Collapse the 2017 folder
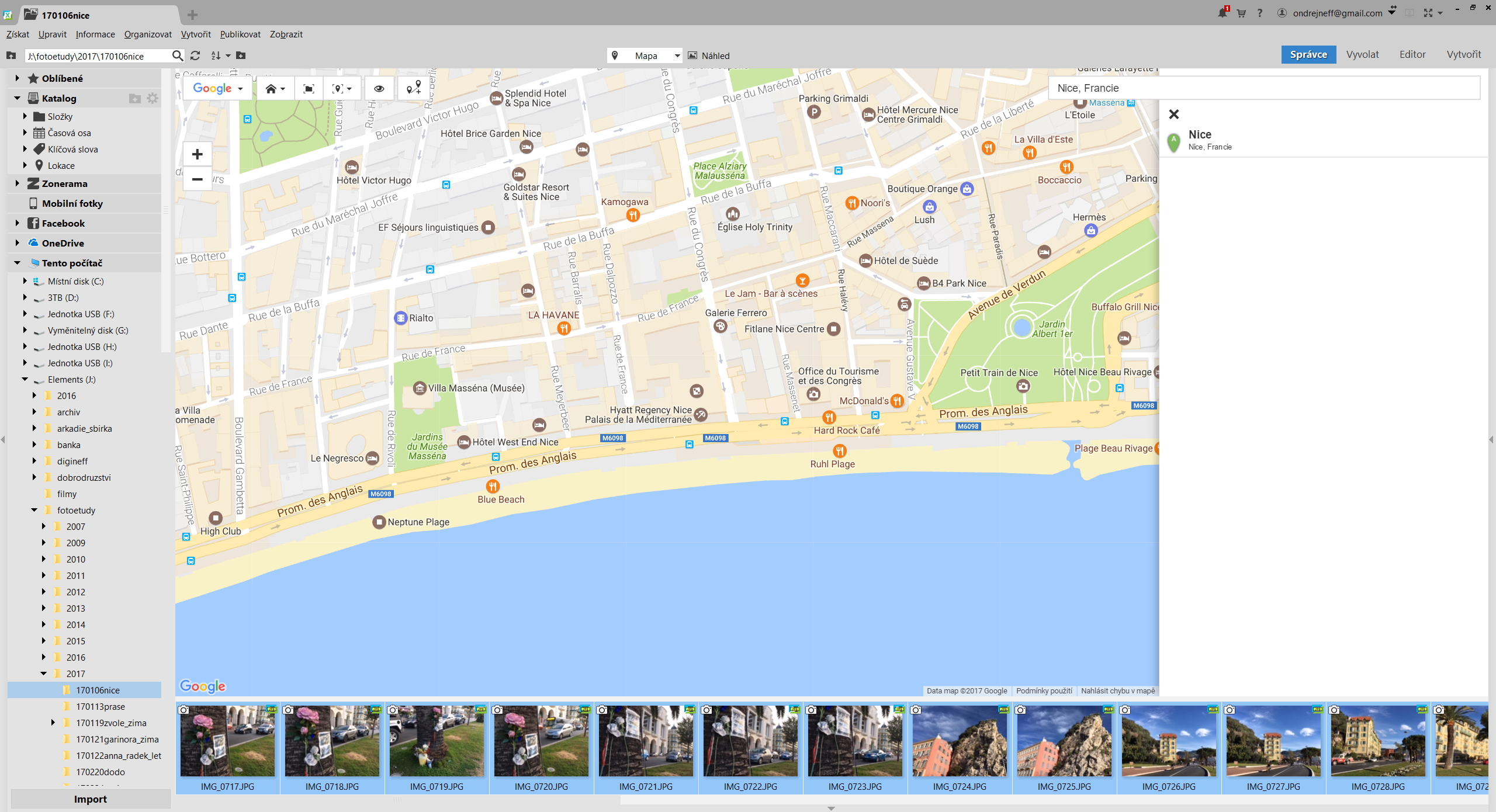The height and width of the screenshot is (812, 1496). click(44, 674)
